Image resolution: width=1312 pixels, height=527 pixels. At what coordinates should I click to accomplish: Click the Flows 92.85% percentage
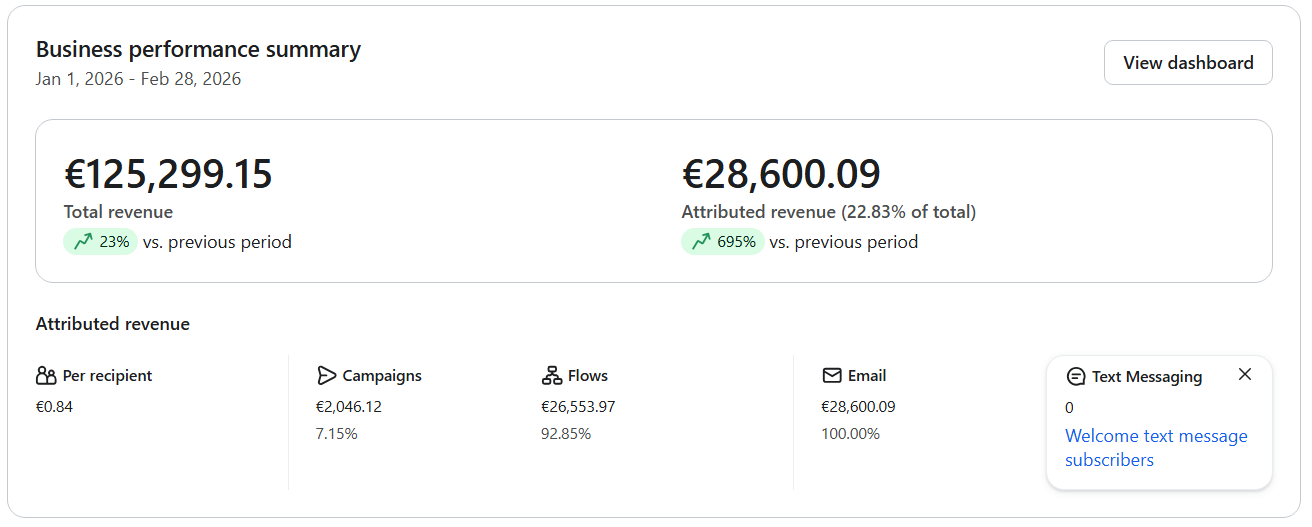(x=565, y=434)
